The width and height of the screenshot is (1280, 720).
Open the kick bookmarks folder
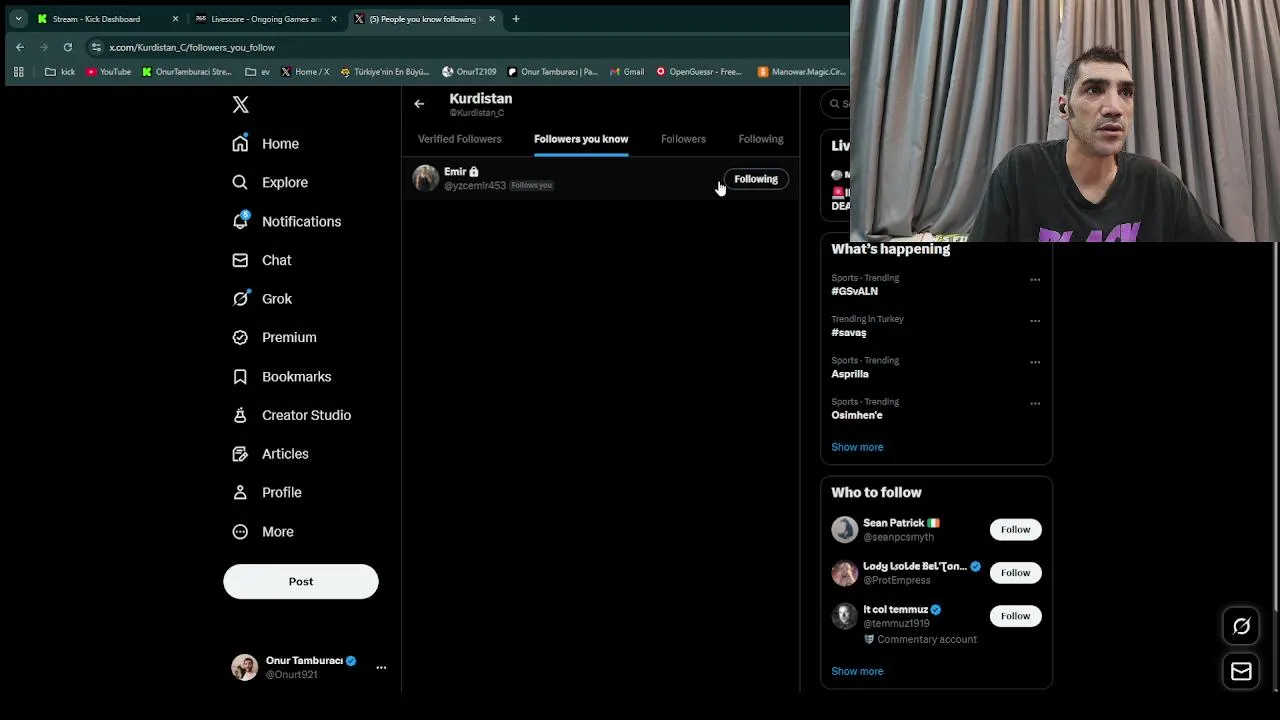click(60, 72)
